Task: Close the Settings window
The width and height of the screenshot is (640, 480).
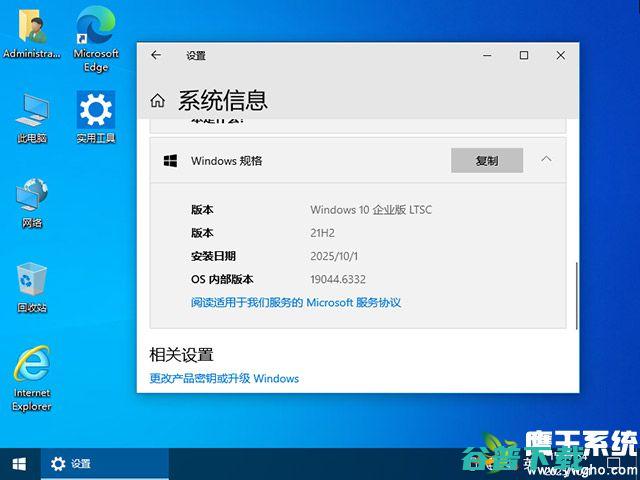Action: click(x=560, y=55)
